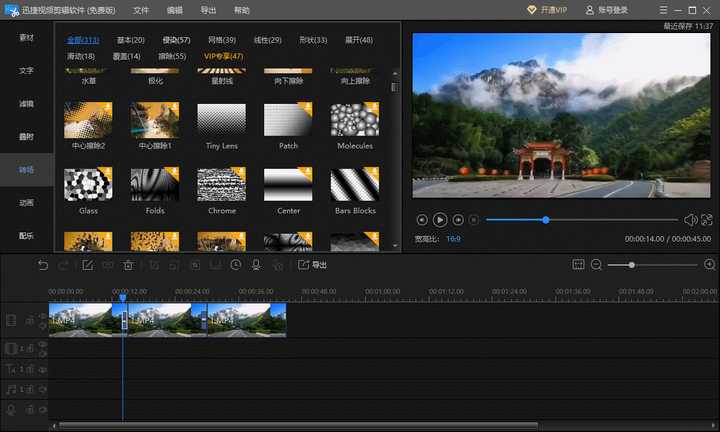Select the Glass transition thumbnail
The width and height of the screenshot is (720, 432).
pos(88,185)
